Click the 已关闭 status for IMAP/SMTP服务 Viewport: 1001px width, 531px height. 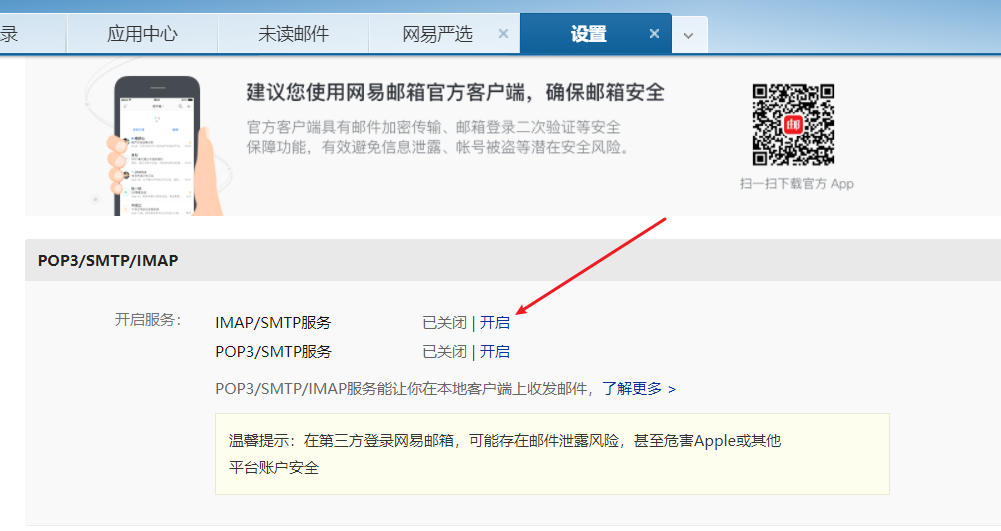tap(444, 322)
